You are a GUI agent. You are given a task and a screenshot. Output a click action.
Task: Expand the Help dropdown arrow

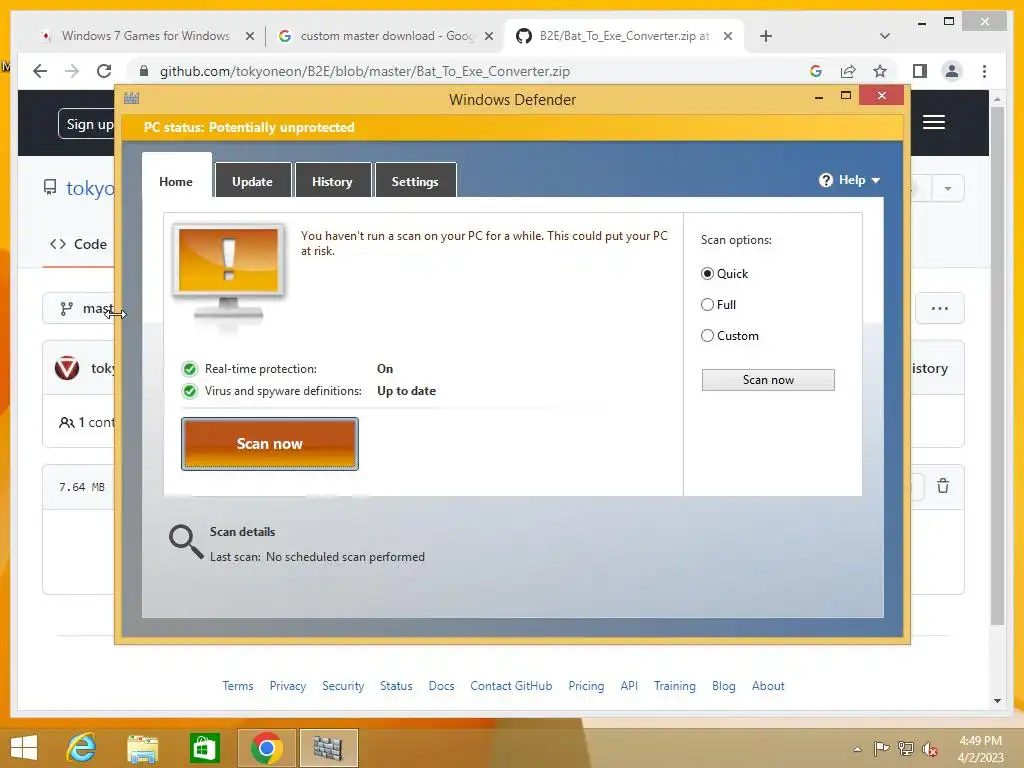tap(876, 180)
